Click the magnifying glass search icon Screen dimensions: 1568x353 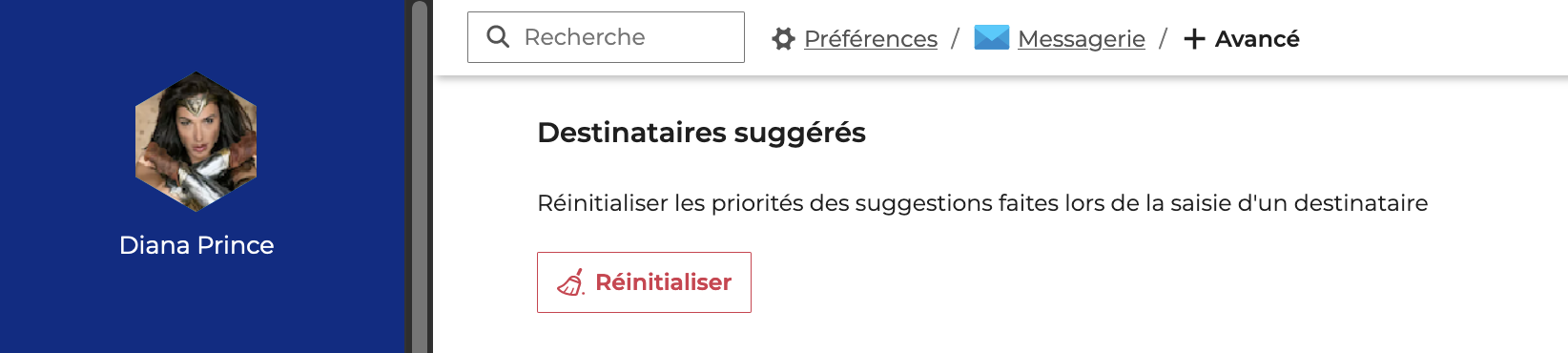(497, 37)
